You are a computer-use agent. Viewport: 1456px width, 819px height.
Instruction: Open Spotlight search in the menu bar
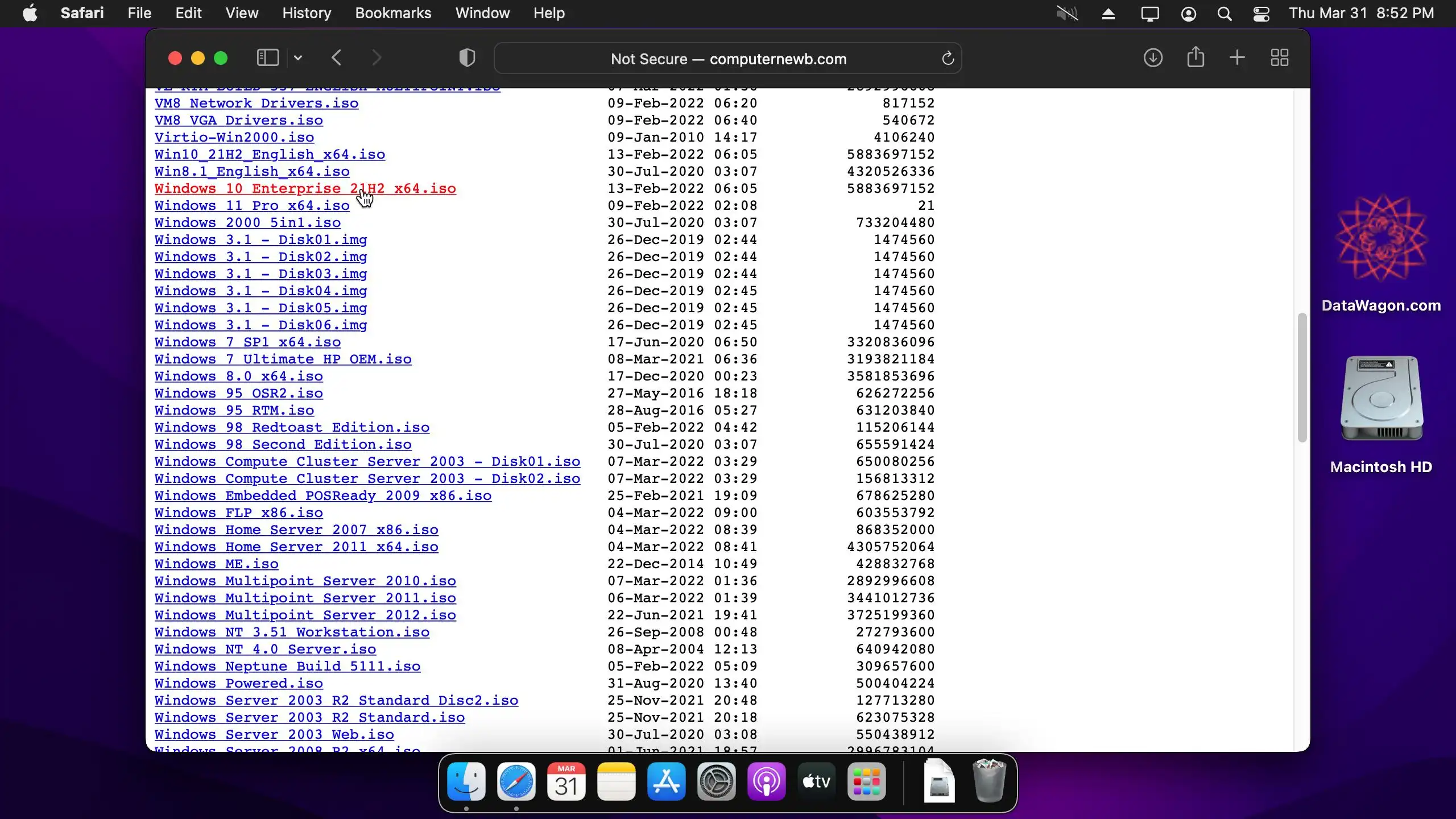pyautogui.click(x=1225, y=13)
